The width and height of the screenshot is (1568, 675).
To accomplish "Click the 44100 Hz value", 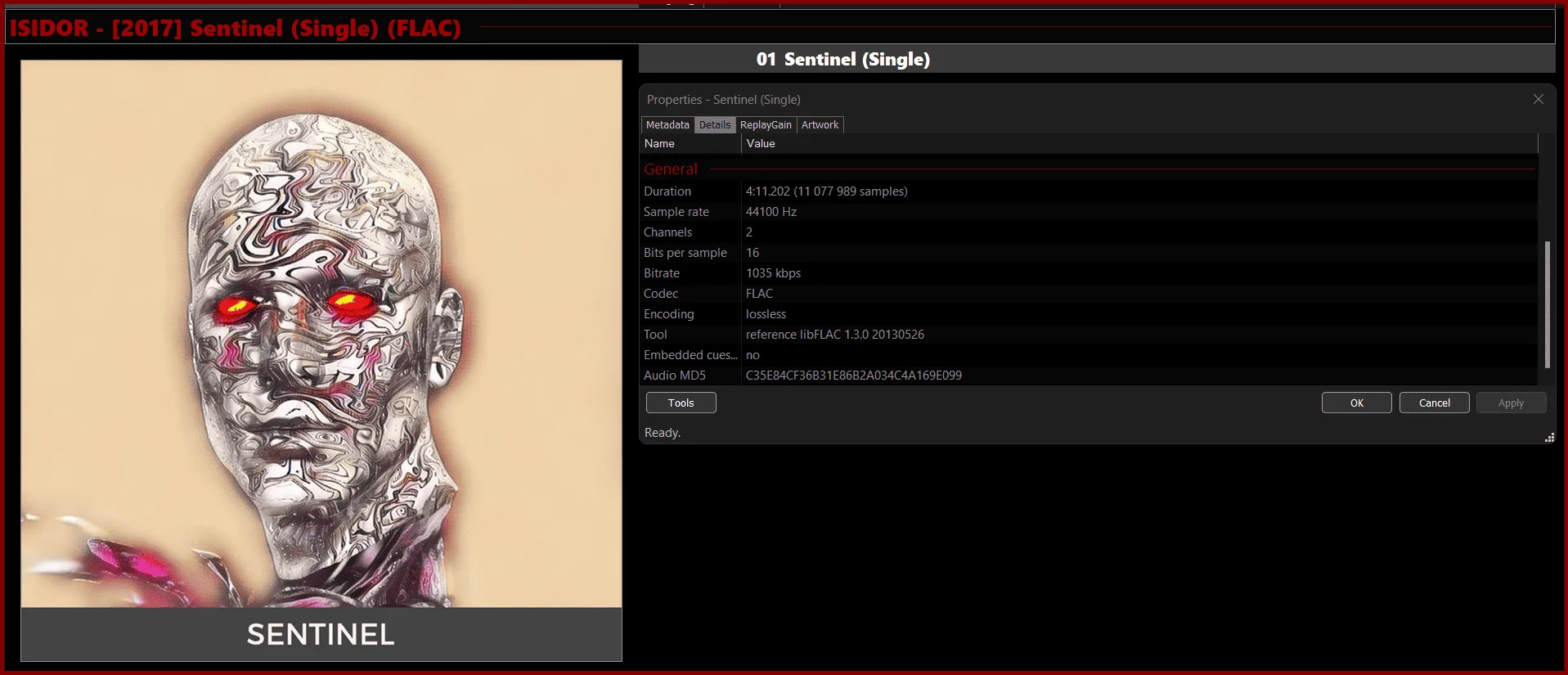I will click(x=771, y=211).
